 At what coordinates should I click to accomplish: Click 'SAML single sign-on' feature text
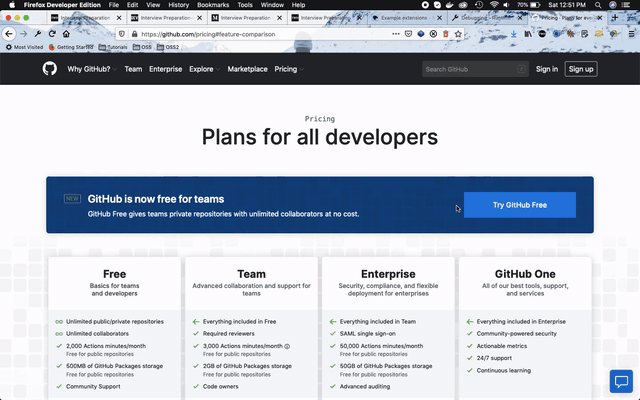coord(368,333)
